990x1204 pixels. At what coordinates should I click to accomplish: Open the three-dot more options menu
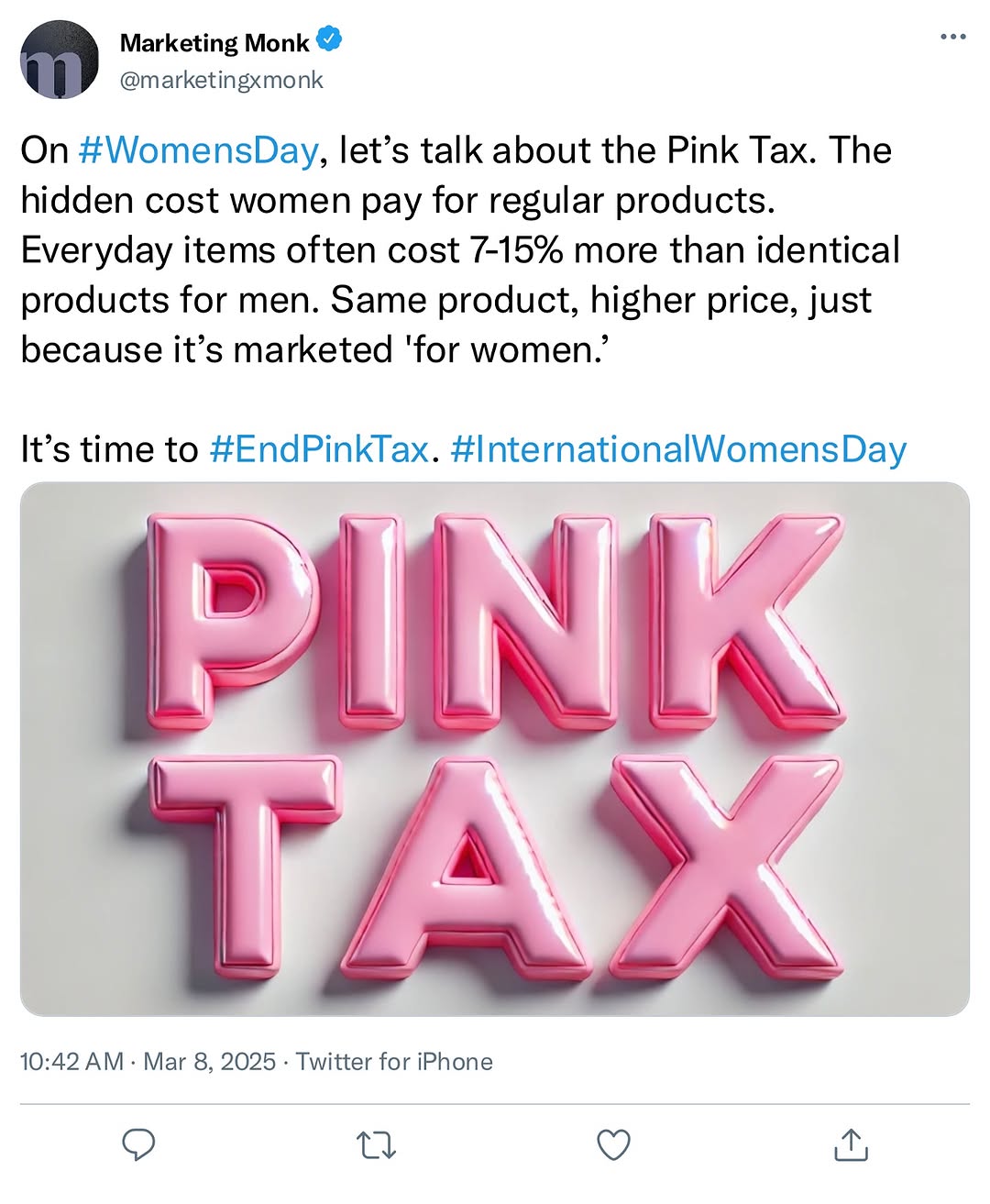[x=953, y=38]
